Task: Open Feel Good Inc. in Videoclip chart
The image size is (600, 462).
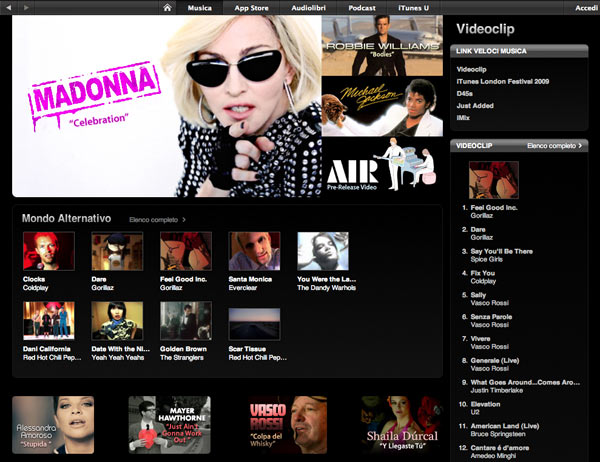Action: point(493,208)
